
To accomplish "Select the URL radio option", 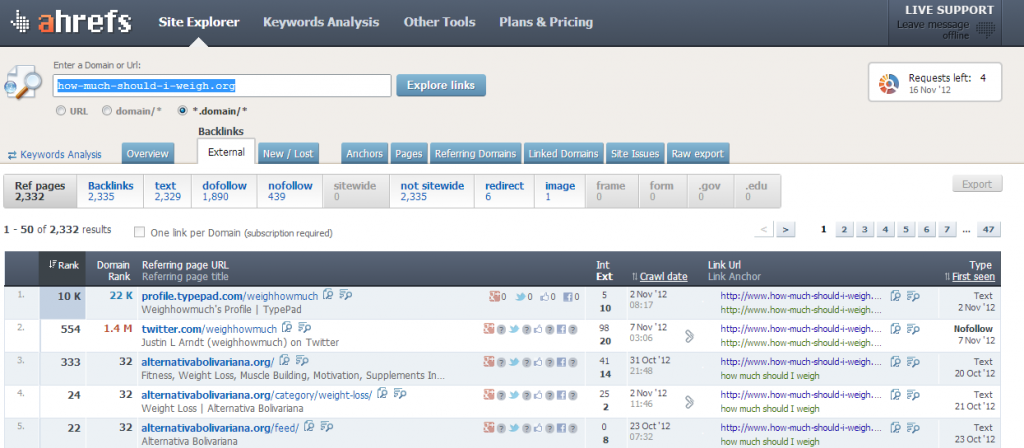I will pos(61,111).
